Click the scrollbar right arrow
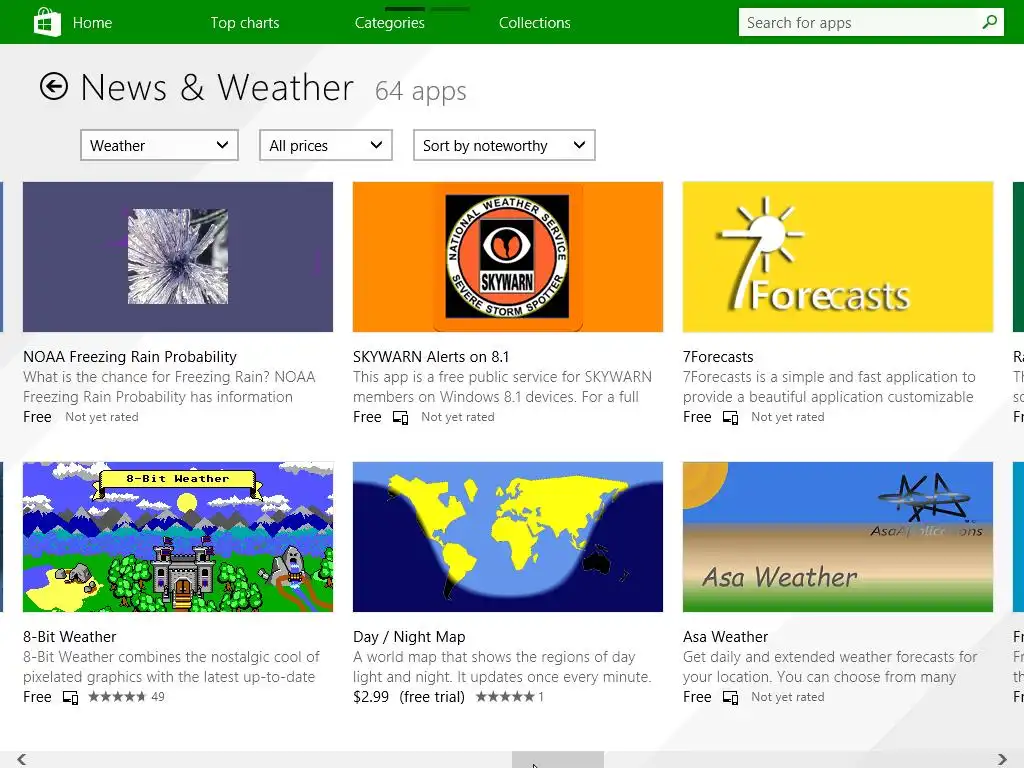The image size is (1024, 768). 1002,759
